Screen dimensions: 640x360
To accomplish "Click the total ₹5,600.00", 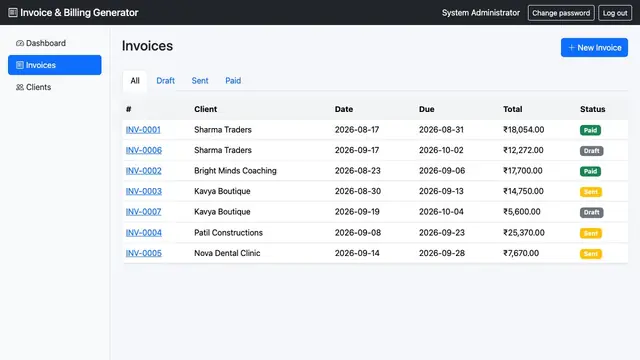I will (522, 211).
